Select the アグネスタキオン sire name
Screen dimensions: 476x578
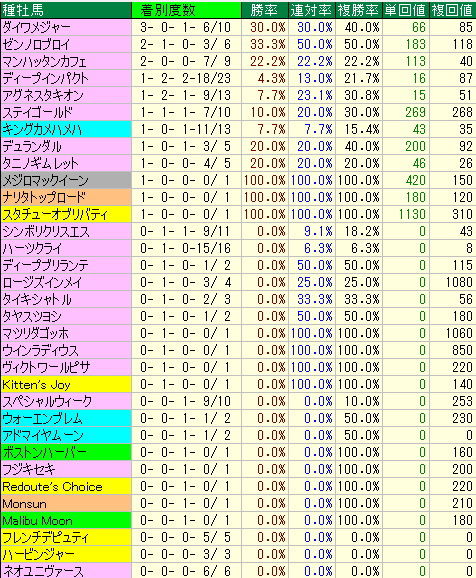(43, 95)
